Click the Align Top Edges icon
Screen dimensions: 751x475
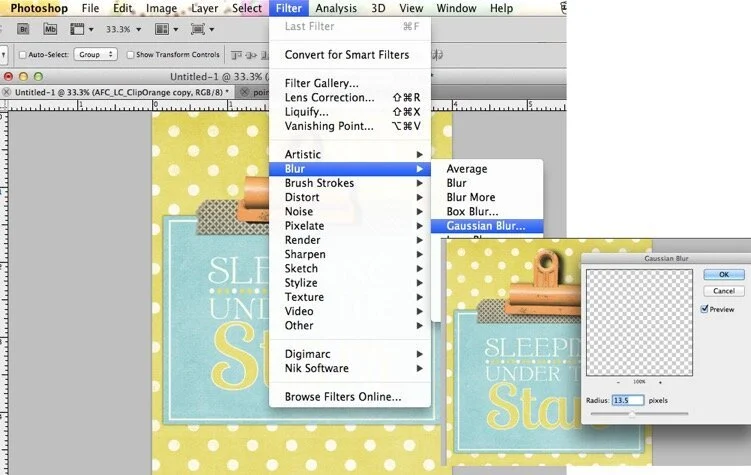(236, 55)
